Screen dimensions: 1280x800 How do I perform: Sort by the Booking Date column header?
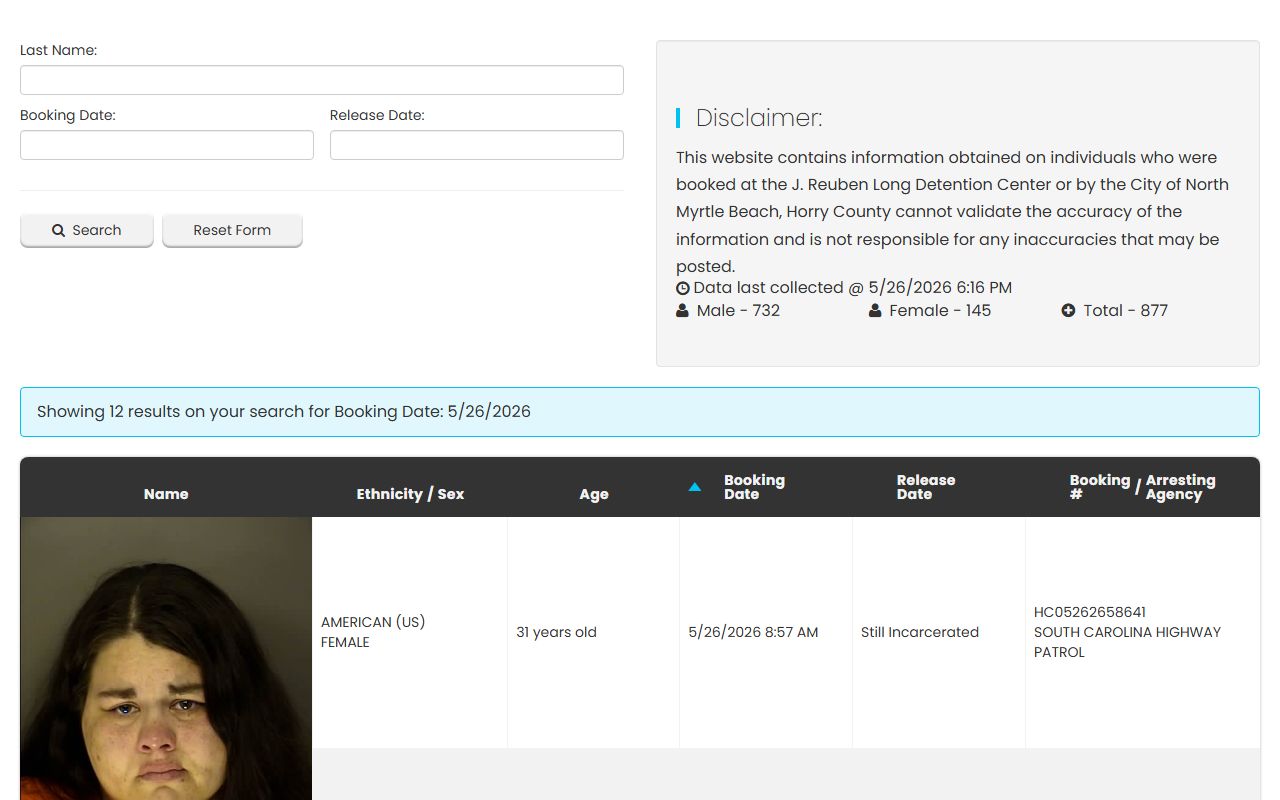[x=754, y=487]
